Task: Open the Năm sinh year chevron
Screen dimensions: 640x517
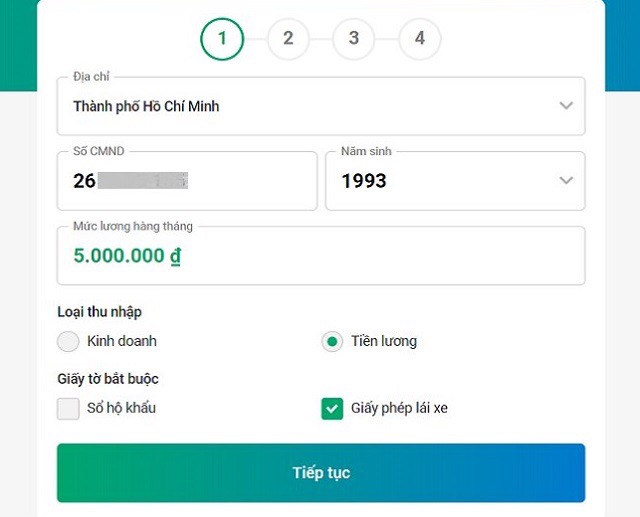Action: pos(566,181)
